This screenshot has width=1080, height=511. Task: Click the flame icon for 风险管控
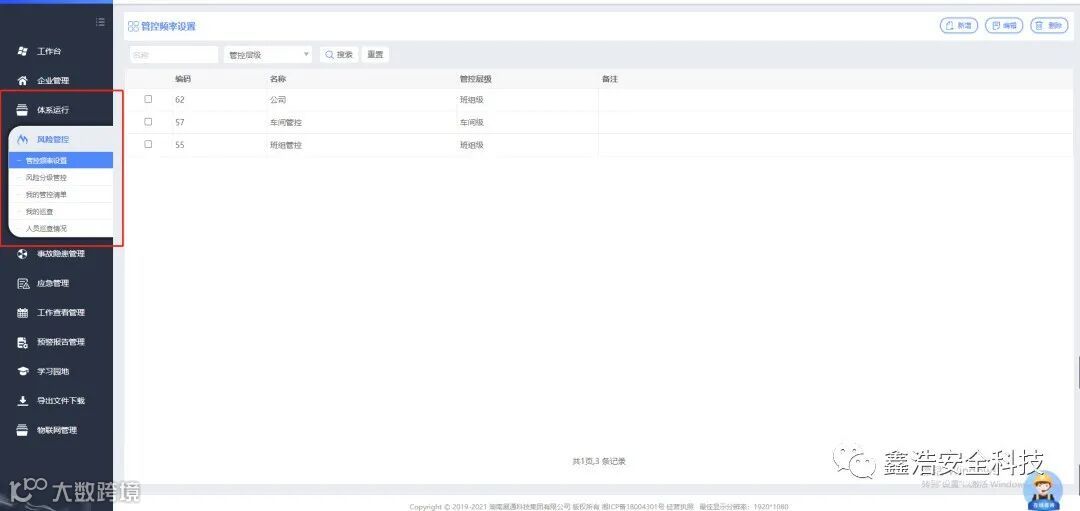(22, 139)
